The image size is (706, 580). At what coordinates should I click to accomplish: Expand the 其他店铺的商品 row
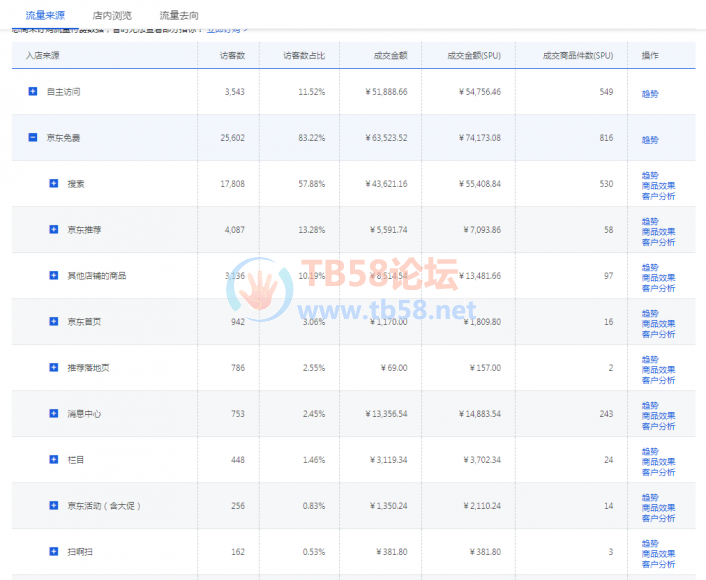(x=54, y=275)
